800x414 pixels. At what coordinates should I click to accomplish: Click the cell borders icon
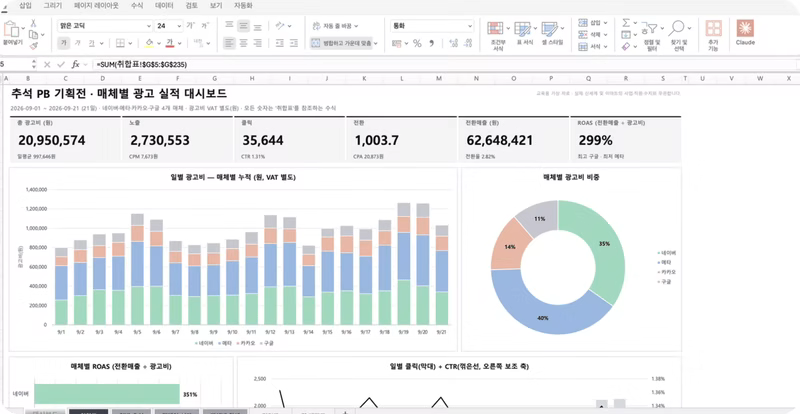120,43
